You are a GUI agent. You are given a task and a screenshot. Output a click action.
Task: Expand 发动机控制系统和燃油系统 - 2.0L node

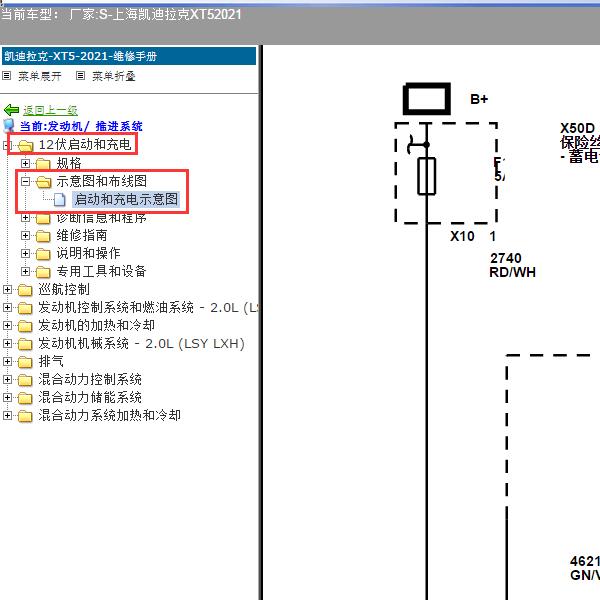click(x=7, y=307)
